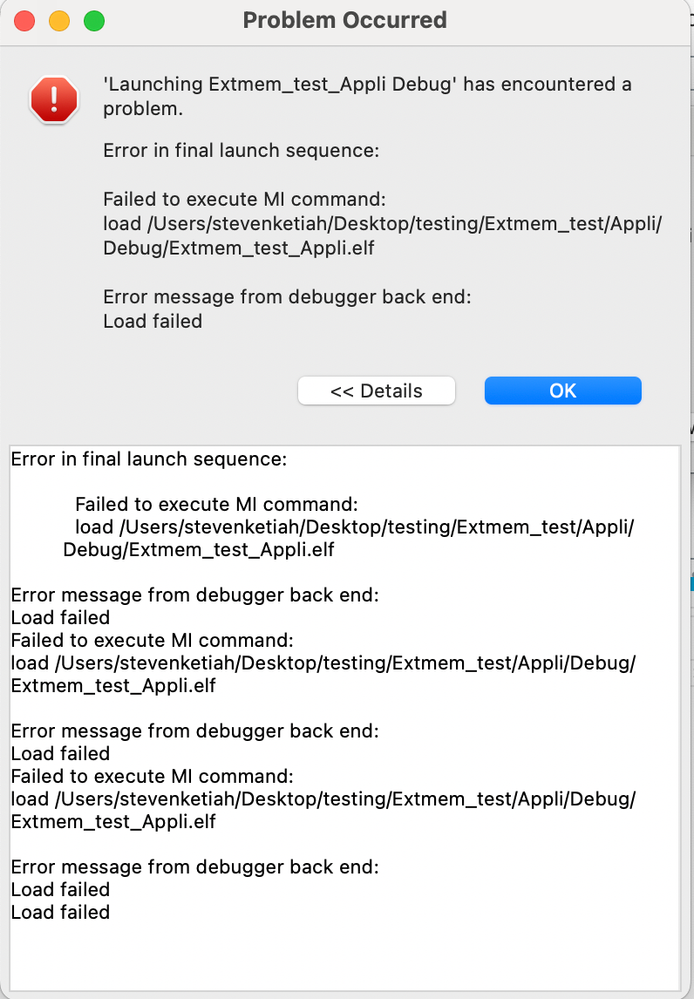The image size is (694, 999).
Task: Select the blue highlighted OK button icon area
Action: click(562, 390)
